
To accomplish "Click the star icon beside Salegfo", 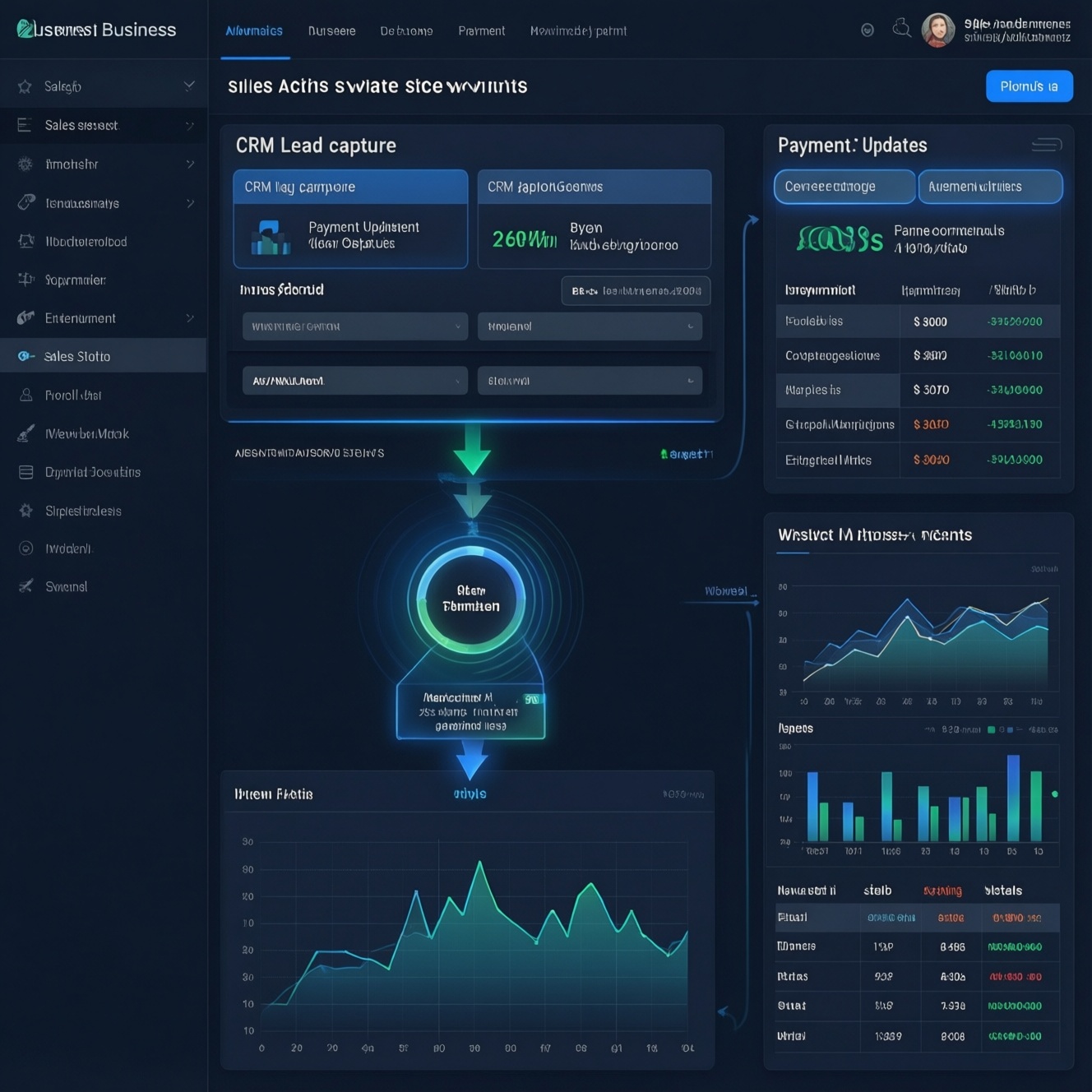I will (25, 86).
